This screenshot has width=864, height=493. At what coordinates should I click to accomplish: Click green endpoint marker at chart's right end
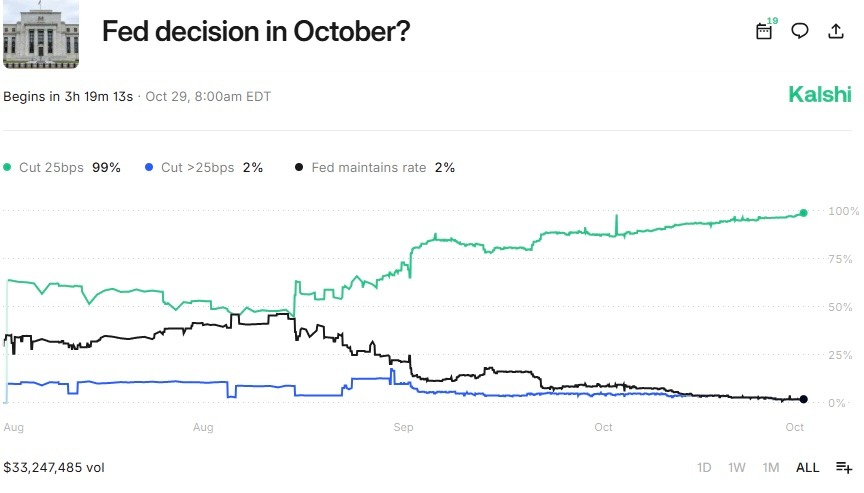point(803,213)
